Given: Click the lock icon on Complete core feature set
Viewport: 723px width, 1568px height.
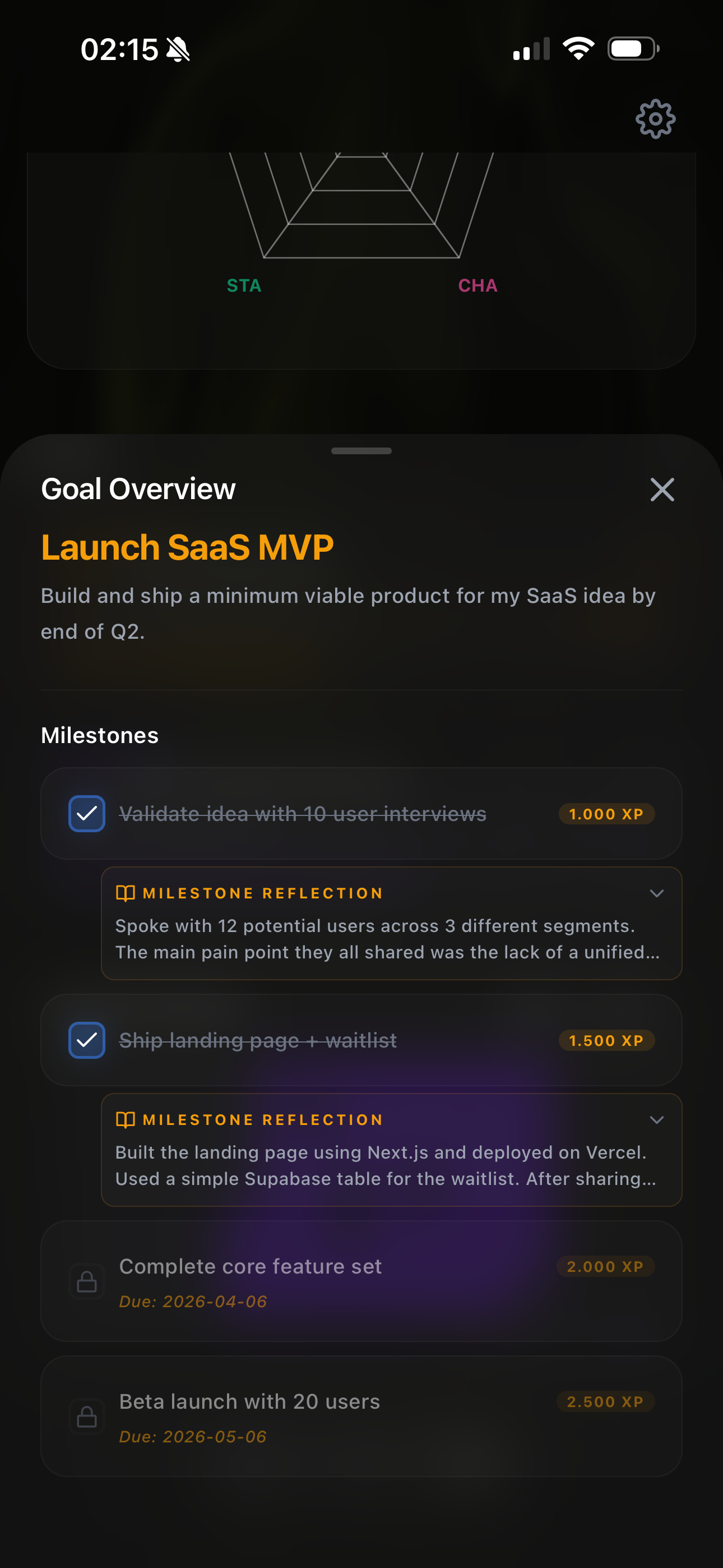Looking at the screenshot, I should [87, 1281].
